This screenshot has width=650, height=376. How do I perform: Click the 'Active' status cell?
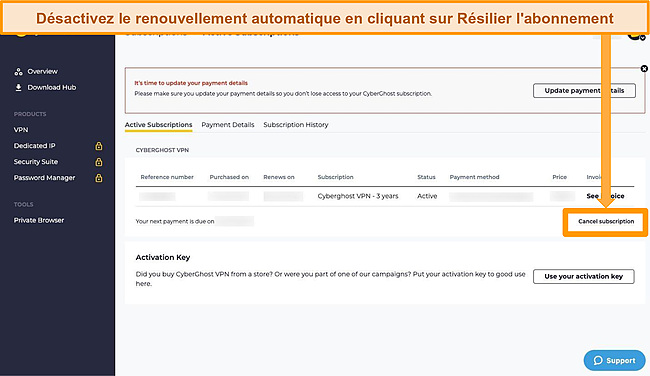(427, 196)
